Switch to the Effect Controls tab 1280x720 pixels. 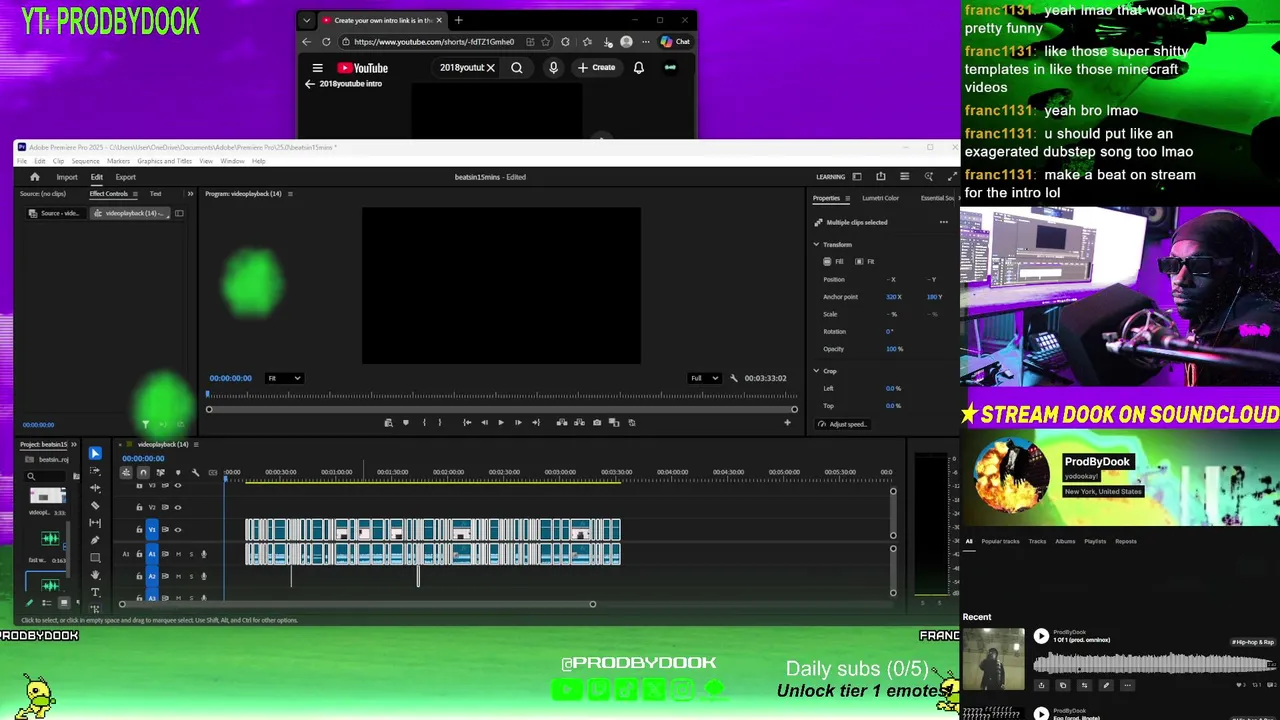[109, 193]
